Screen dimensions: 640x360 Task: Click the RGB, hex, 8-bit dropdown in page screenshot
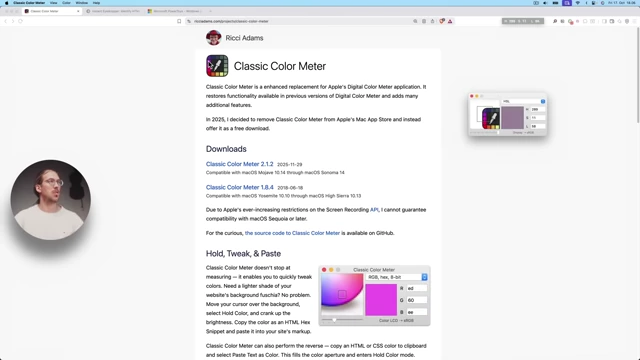[397, 277]
